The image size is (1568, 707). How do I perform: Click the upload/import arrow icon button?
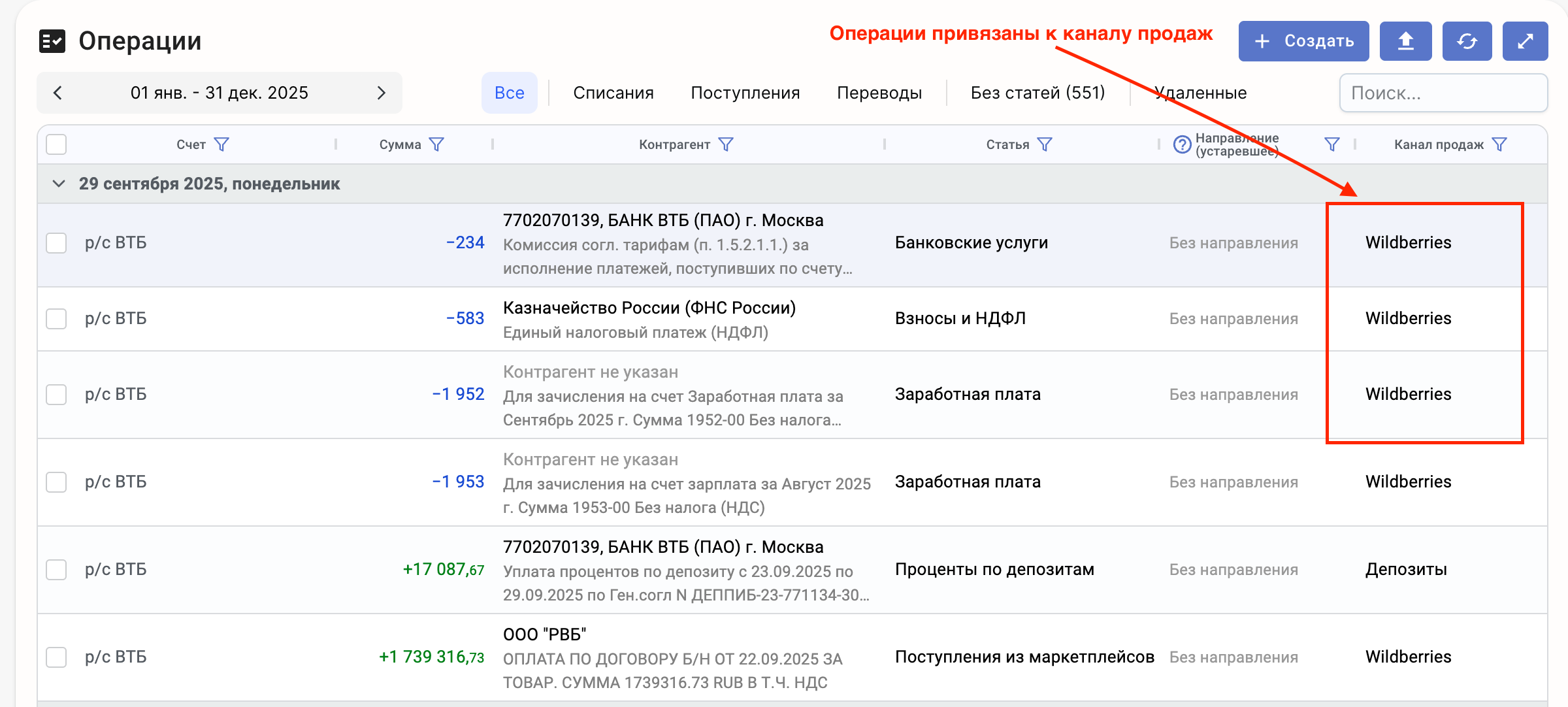coord(1405,41)
